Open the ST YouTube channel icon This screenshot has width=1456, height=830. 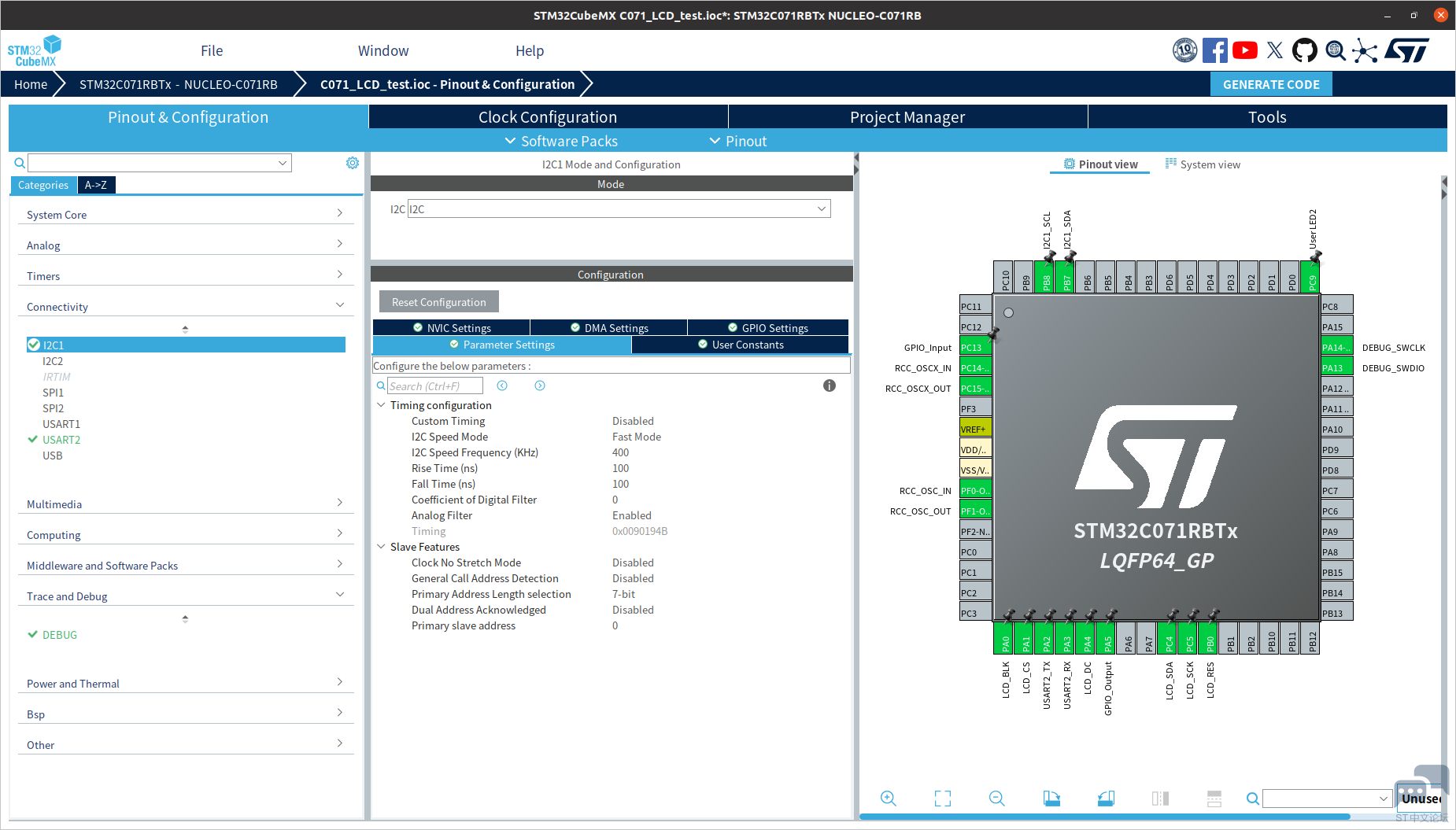pos(1245,50)
